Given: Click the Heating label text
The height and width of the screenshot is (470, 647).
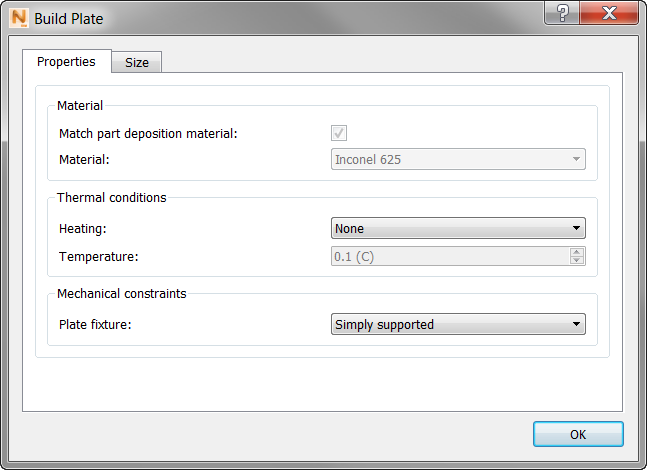Looking at the screenshot, I should click(x=83, y=228).
